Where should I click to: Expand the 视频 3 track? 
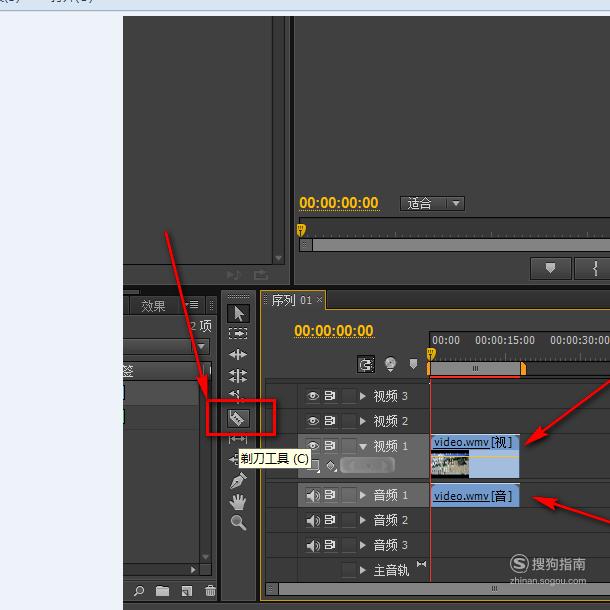click(x=363, y=396)
